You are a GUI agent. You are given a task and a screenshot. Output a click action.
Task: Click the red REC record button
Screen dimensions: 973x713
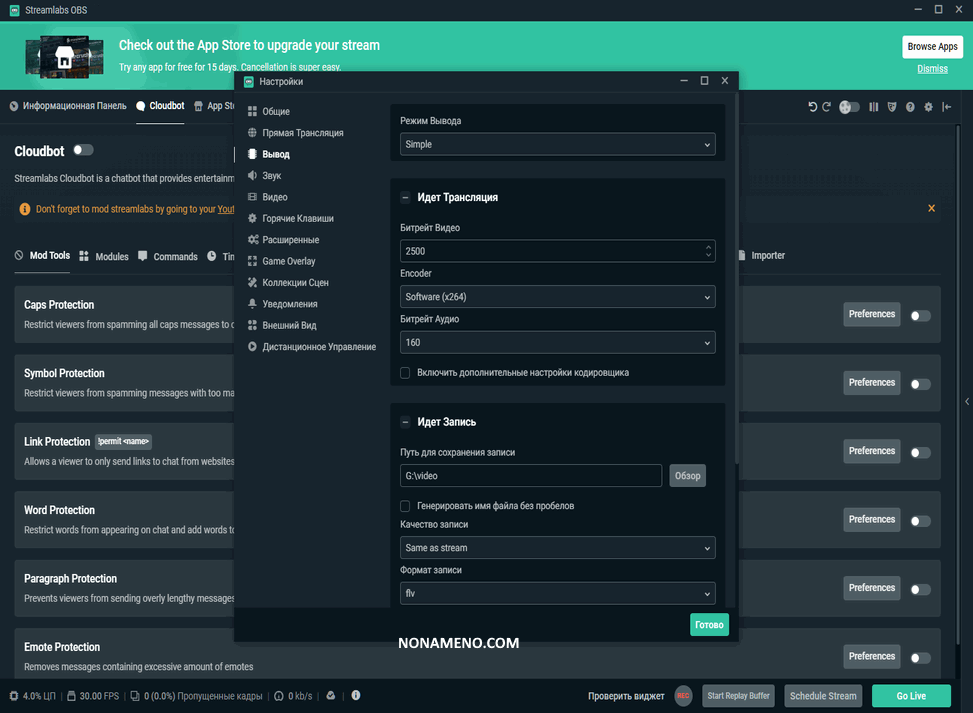(x=683, y=696)
